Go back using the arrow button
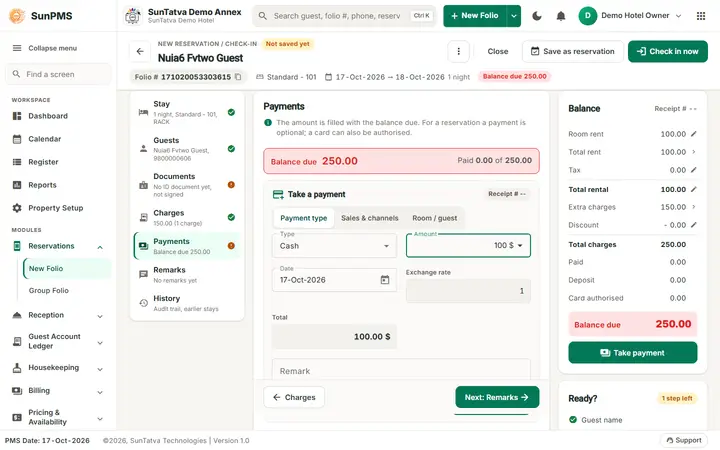This screenshot has height=450, width=720. [x=140, y=51]
